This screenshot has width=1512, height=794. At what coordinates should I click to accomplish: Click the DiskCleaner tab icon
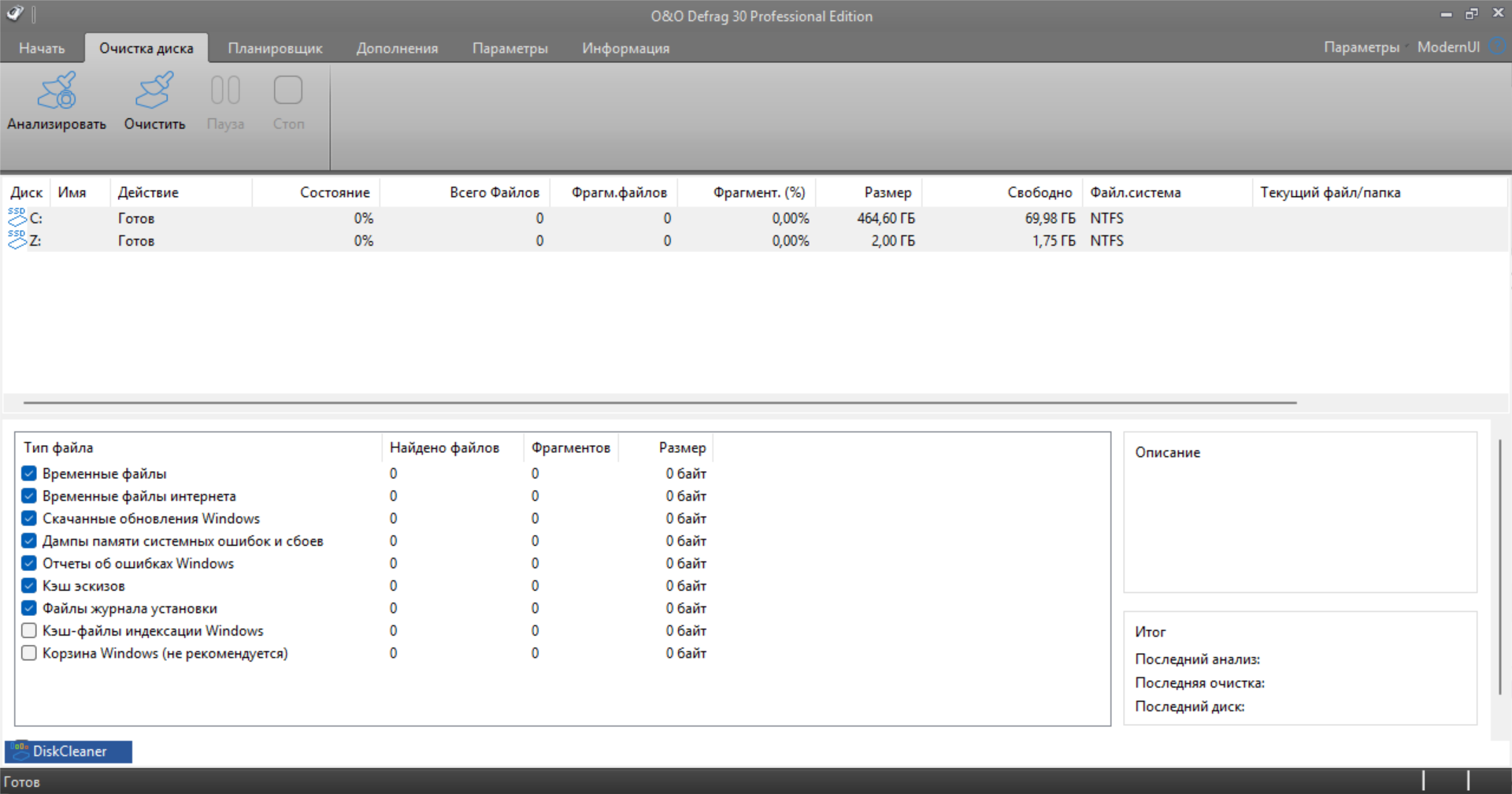(20, 751)
